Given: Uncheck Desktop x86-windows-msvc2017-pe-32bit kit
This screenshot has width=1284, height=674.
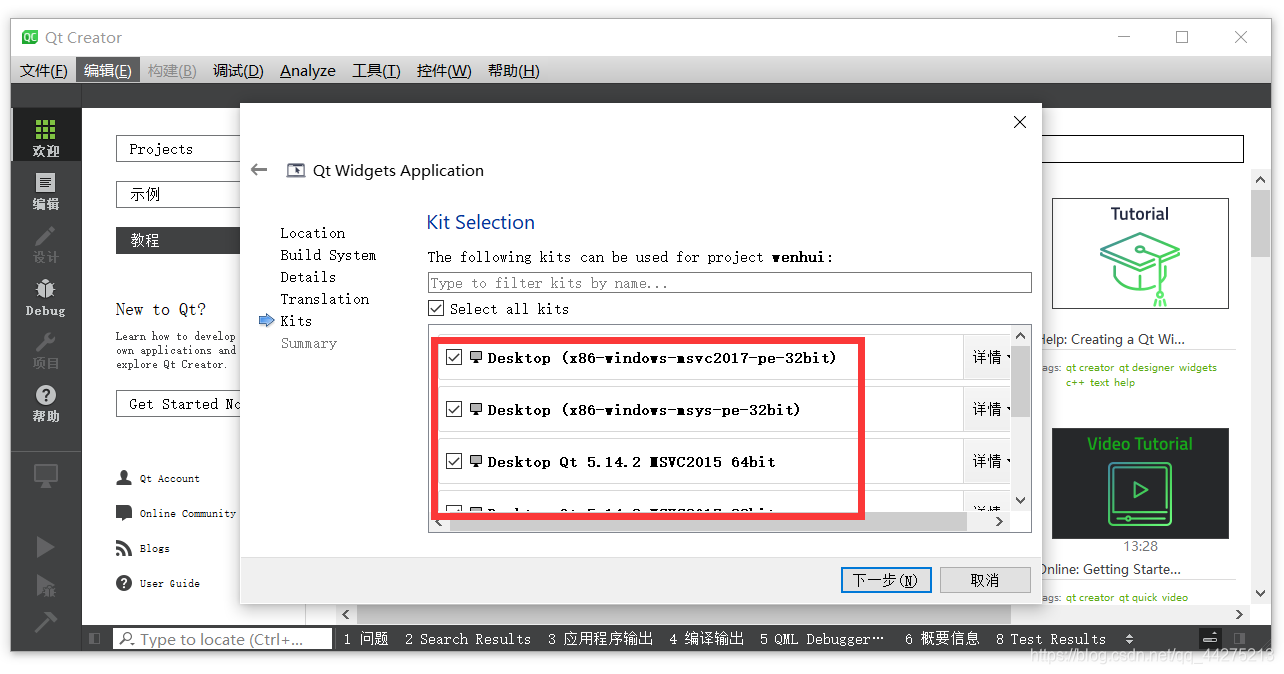Looking at the screenshot, I should pyautogui.click(x=454, y=356).
